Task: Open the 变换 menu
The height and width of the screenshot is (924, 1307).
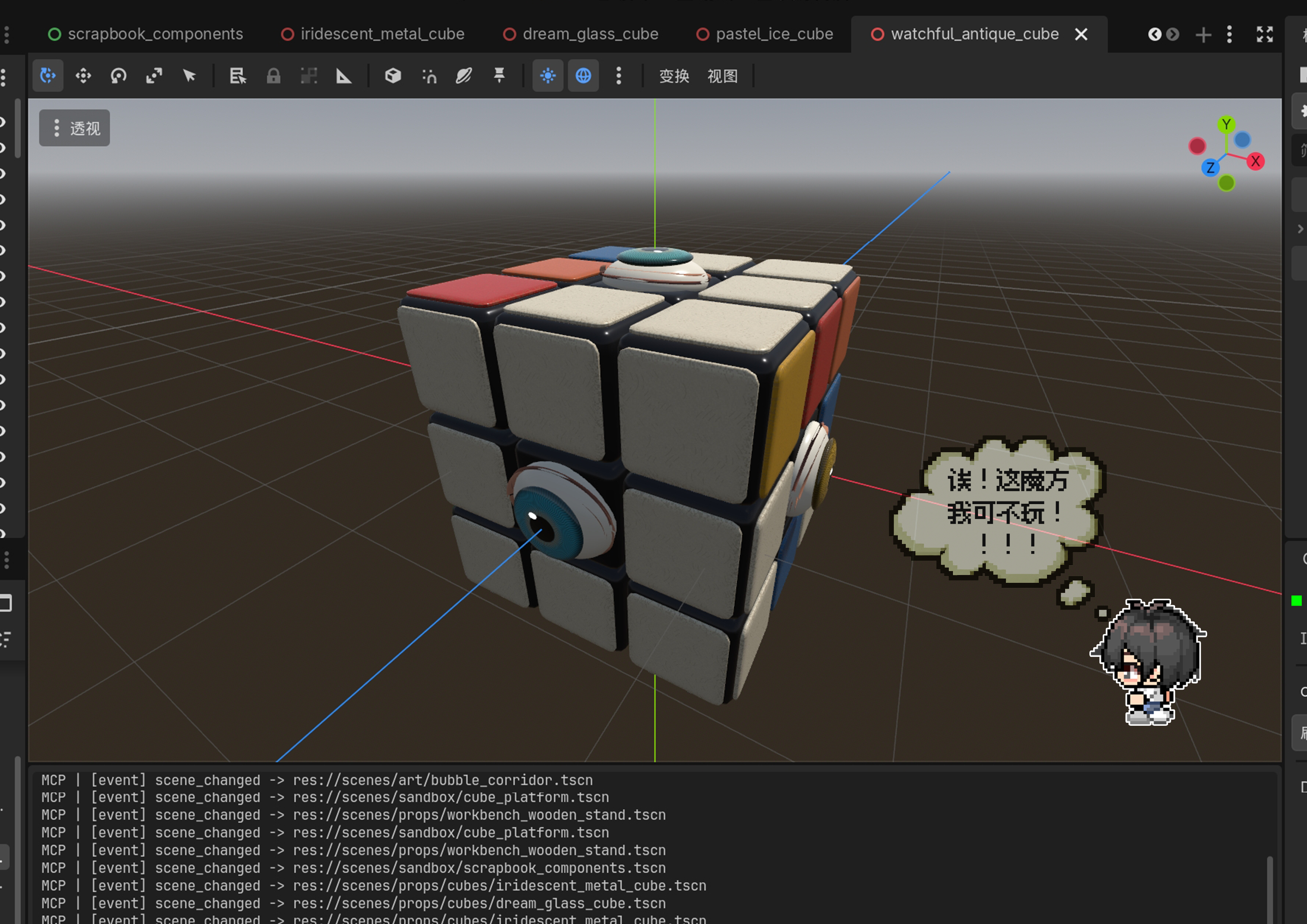Action: click(675, 76)
